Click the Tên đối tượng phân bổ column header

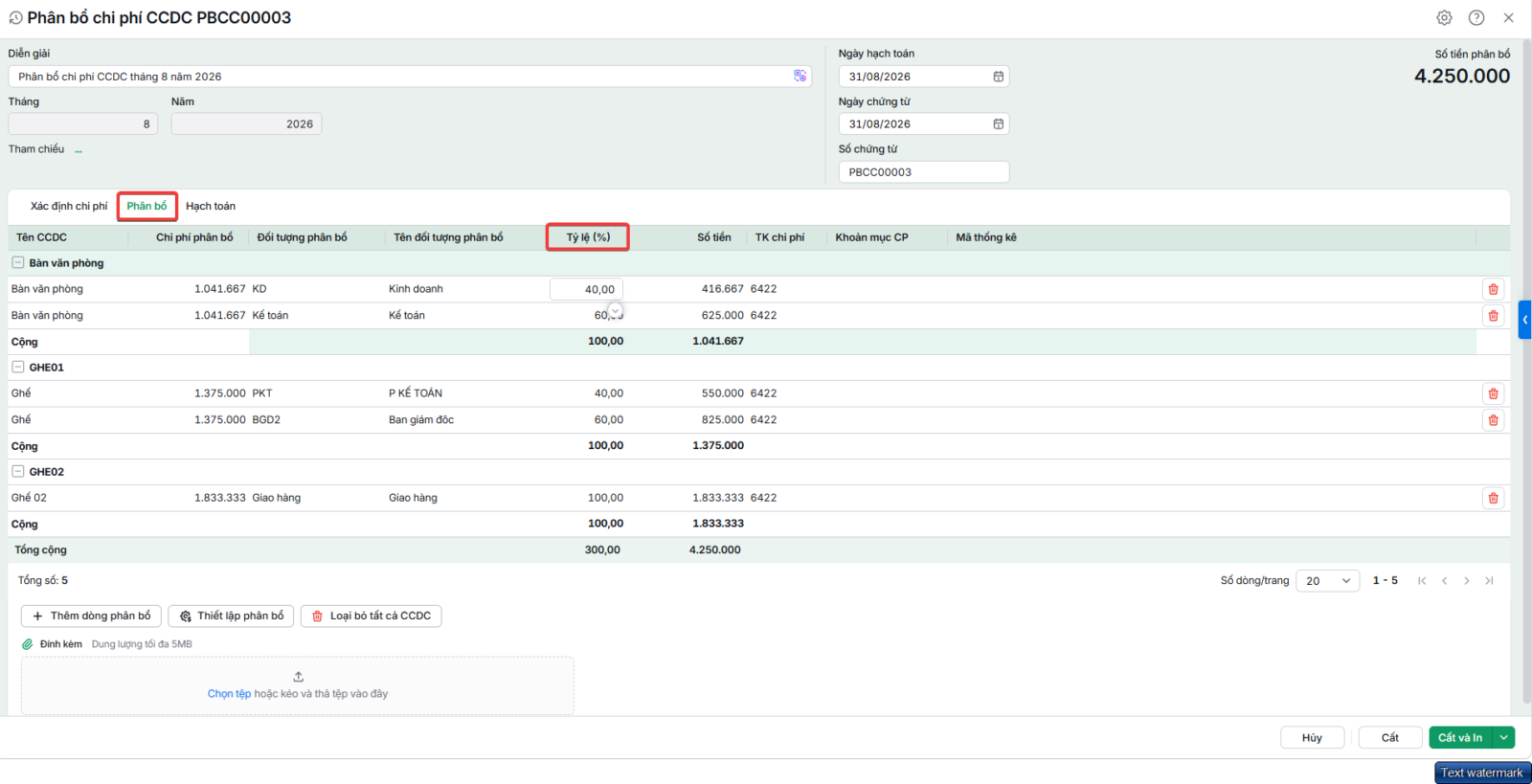[448, 237]
